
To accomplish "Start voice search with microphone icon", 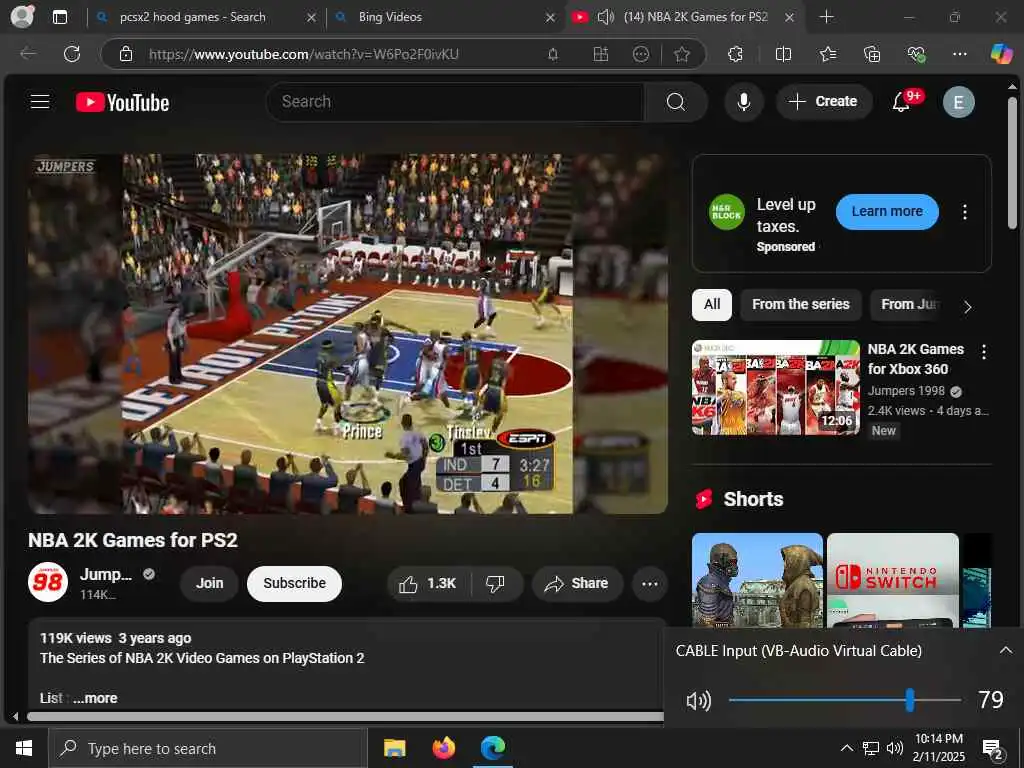I will click(743, 102).
